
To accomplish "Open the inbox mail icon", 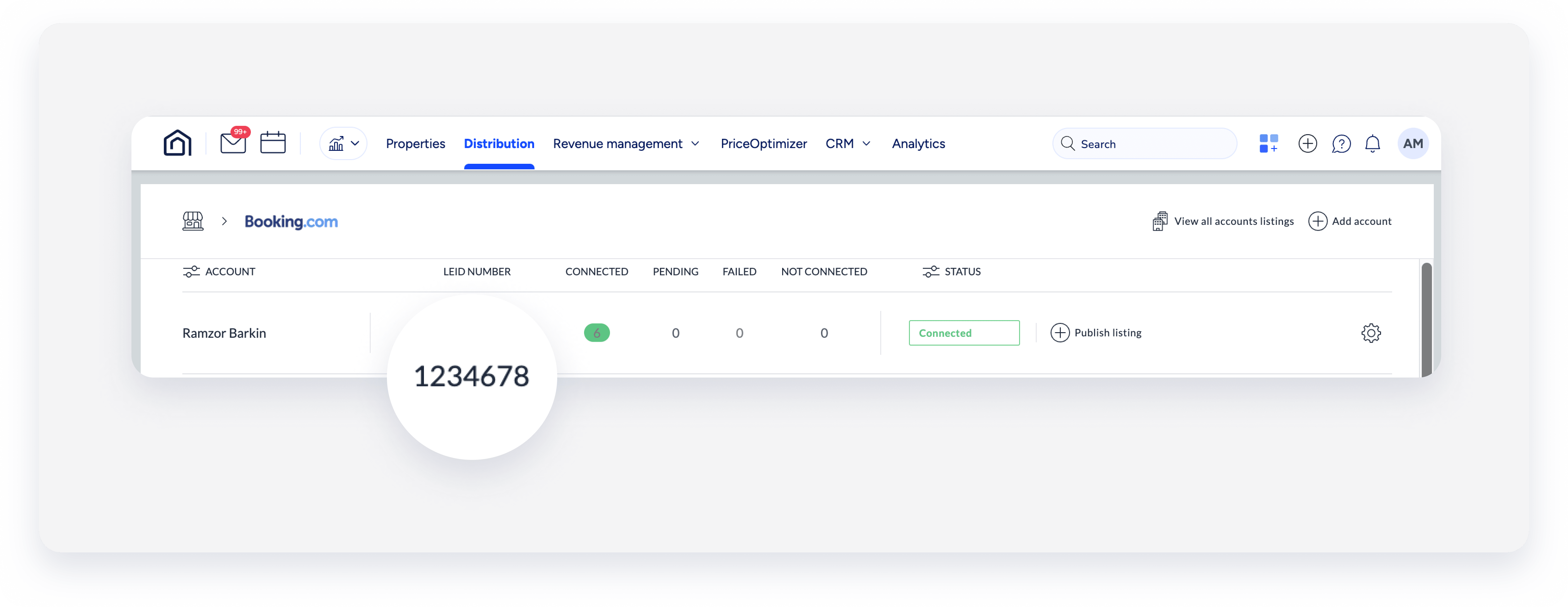I will 233,143.
